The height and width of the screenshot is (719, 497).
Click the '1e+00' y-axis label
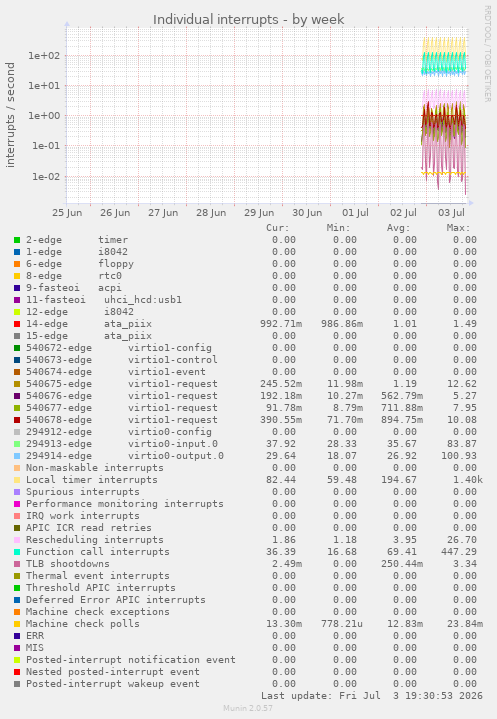[x=44, y=116]
